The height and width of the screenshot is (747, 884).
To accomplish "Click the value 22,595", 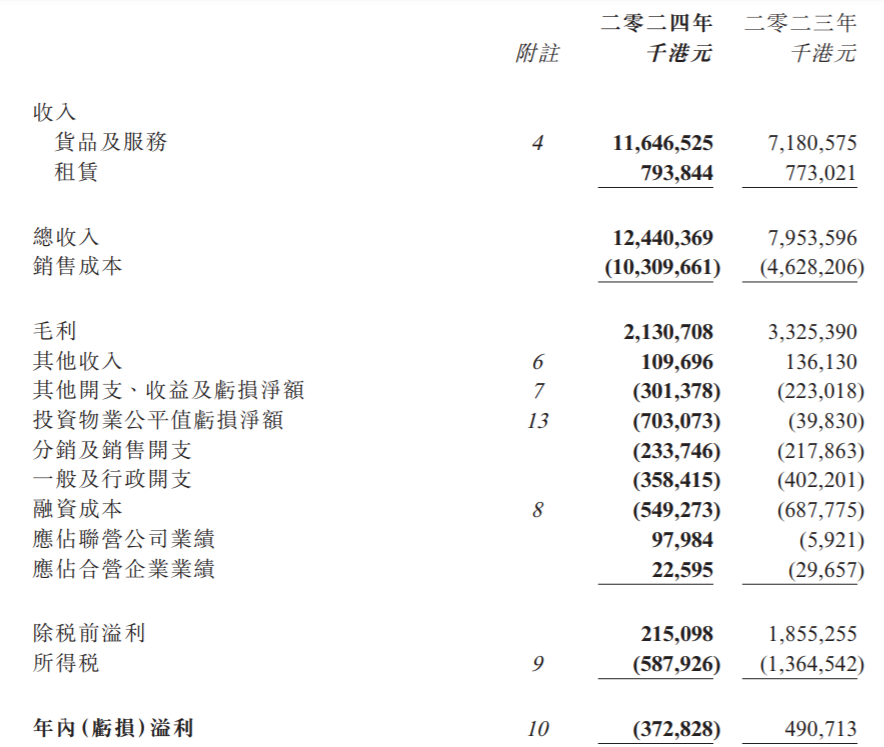I will pyautogui.click(x=682, y=570).
